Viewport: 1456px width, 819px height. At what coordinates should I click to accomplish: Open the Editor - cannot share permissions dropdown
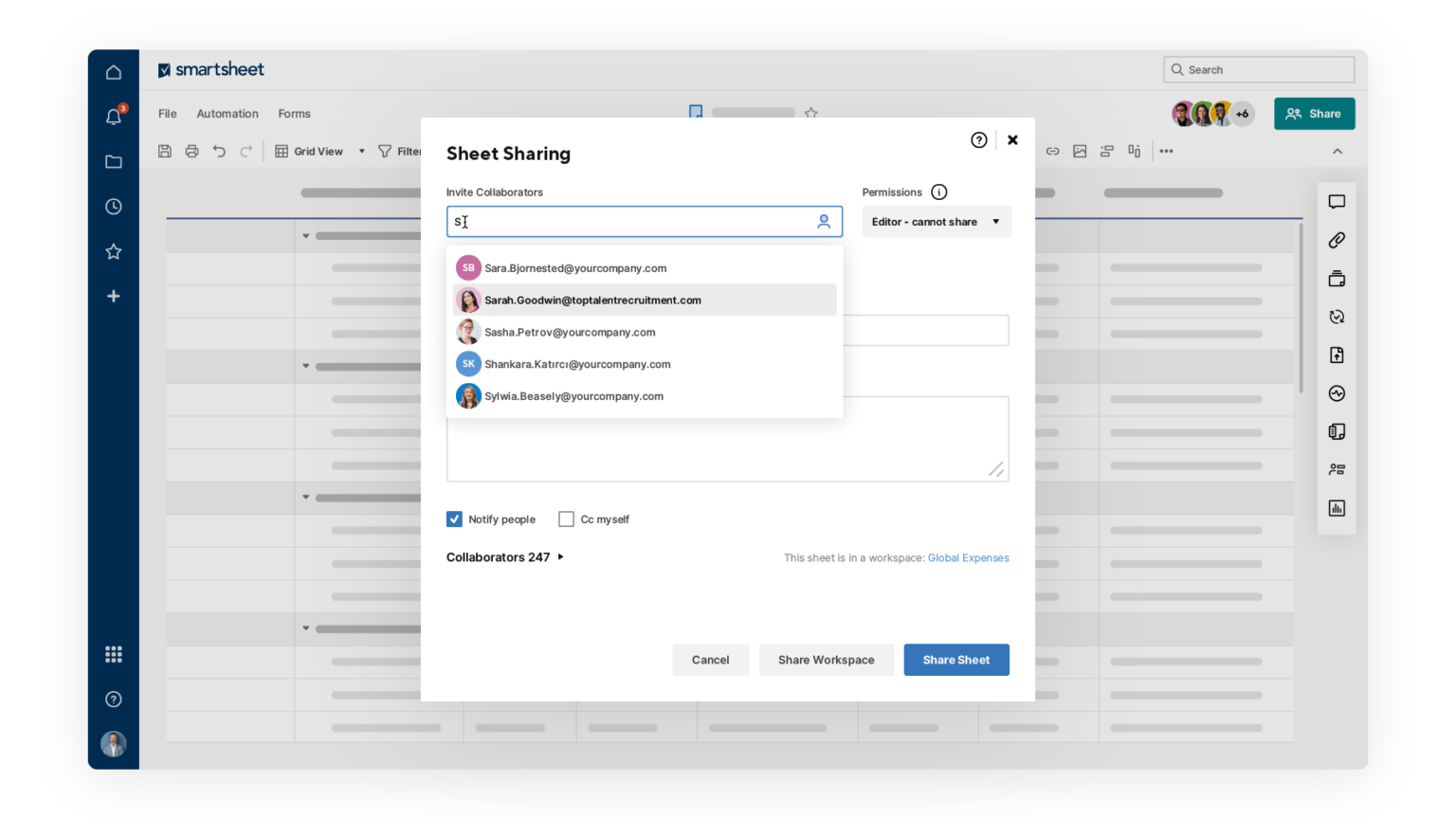936,221
